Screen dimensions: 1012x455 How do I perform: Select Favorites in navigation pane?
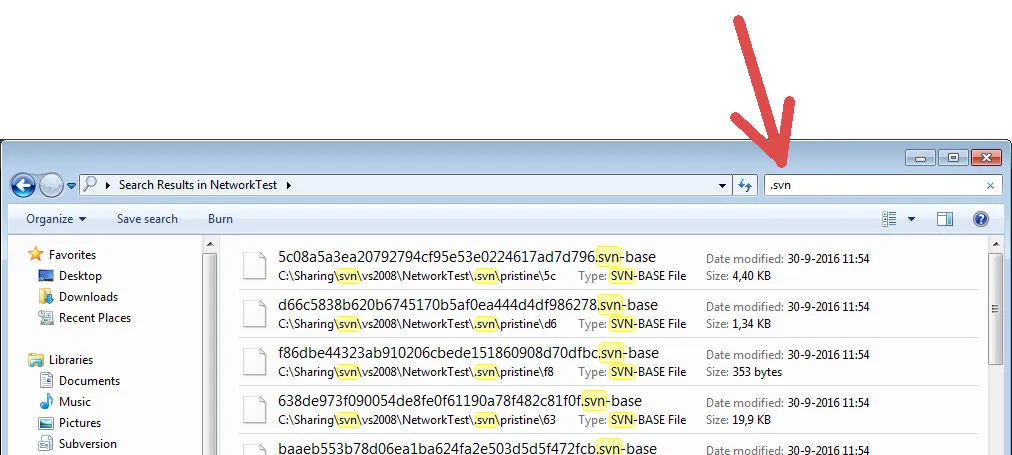[x=72, y=255]
